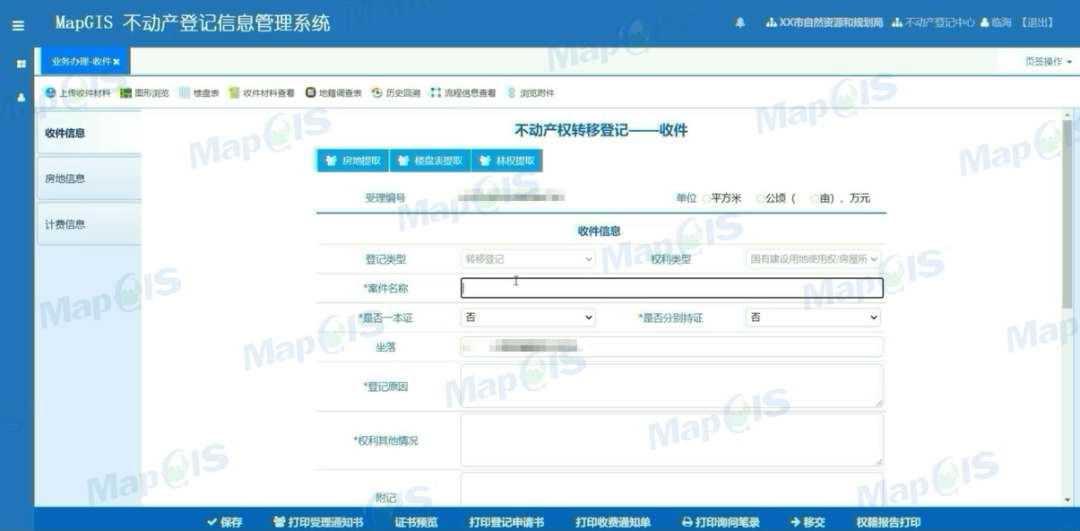Click 保存 in bottom bar

(x=225, y=522)
